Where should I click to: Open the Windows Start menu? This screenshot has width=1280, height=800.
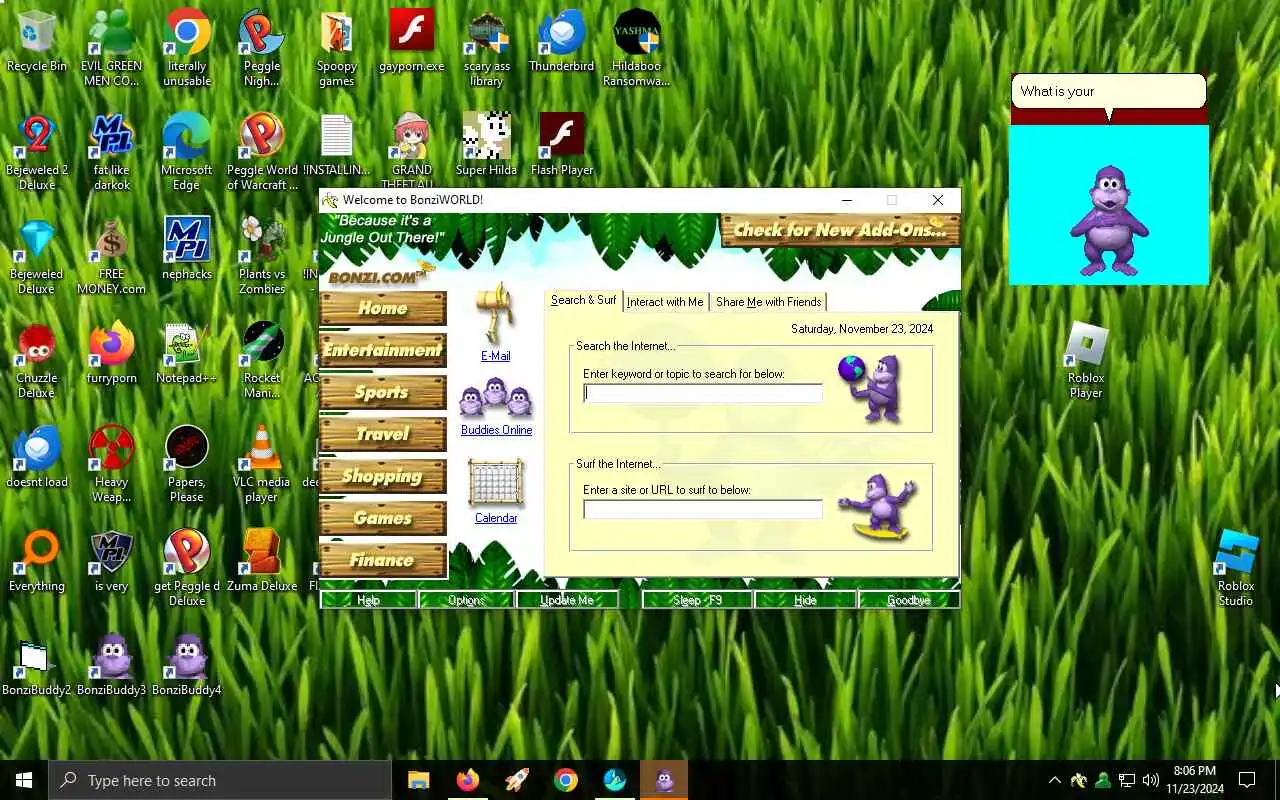pos(24,780)
